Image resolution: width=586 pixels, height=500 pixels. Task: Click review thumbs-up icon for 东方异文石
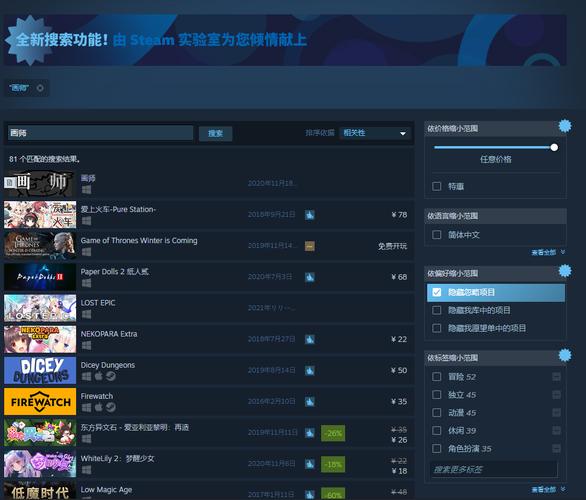pyautogui.click(x=309, y=433)
